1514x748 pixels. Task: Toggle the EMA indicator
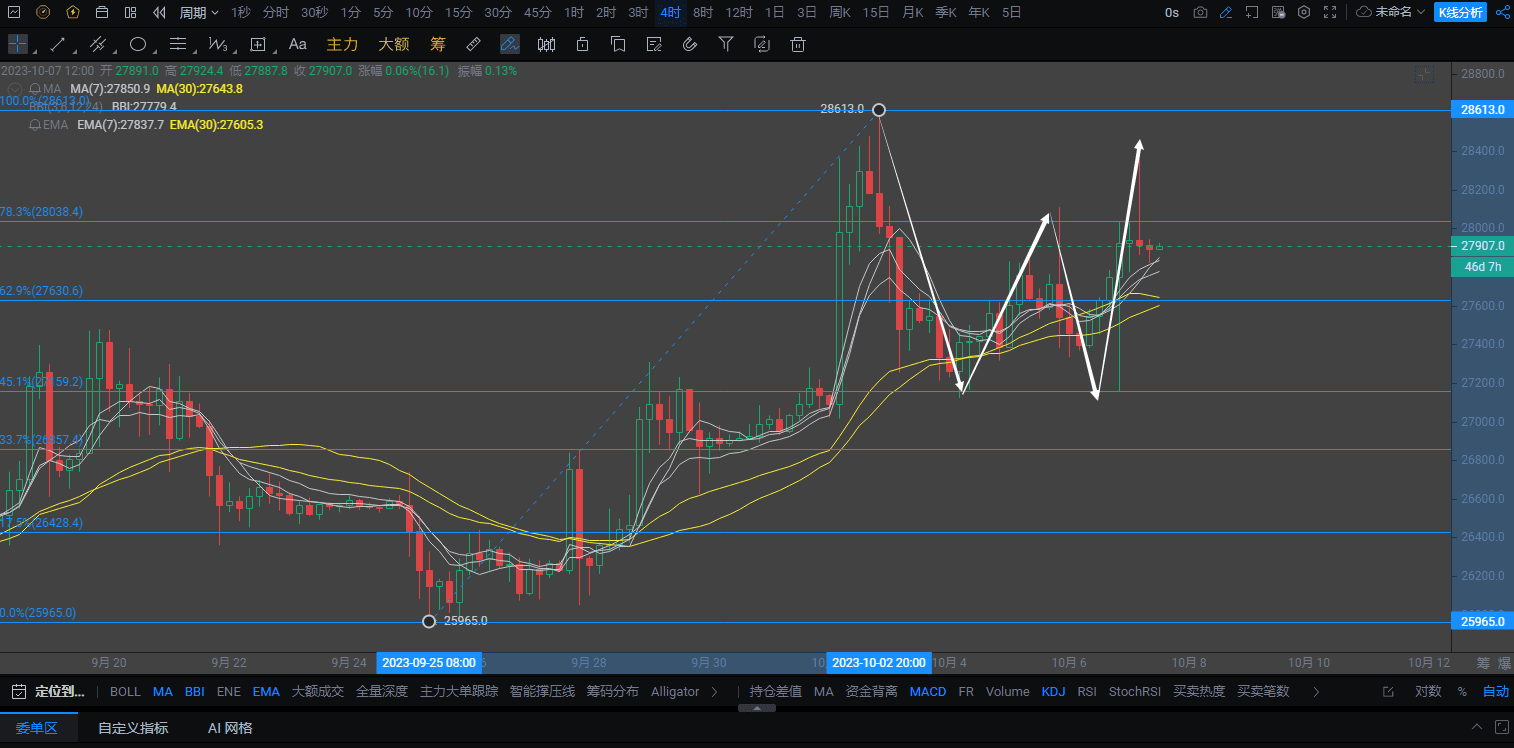pyautogui.click(x=266, y=691)
